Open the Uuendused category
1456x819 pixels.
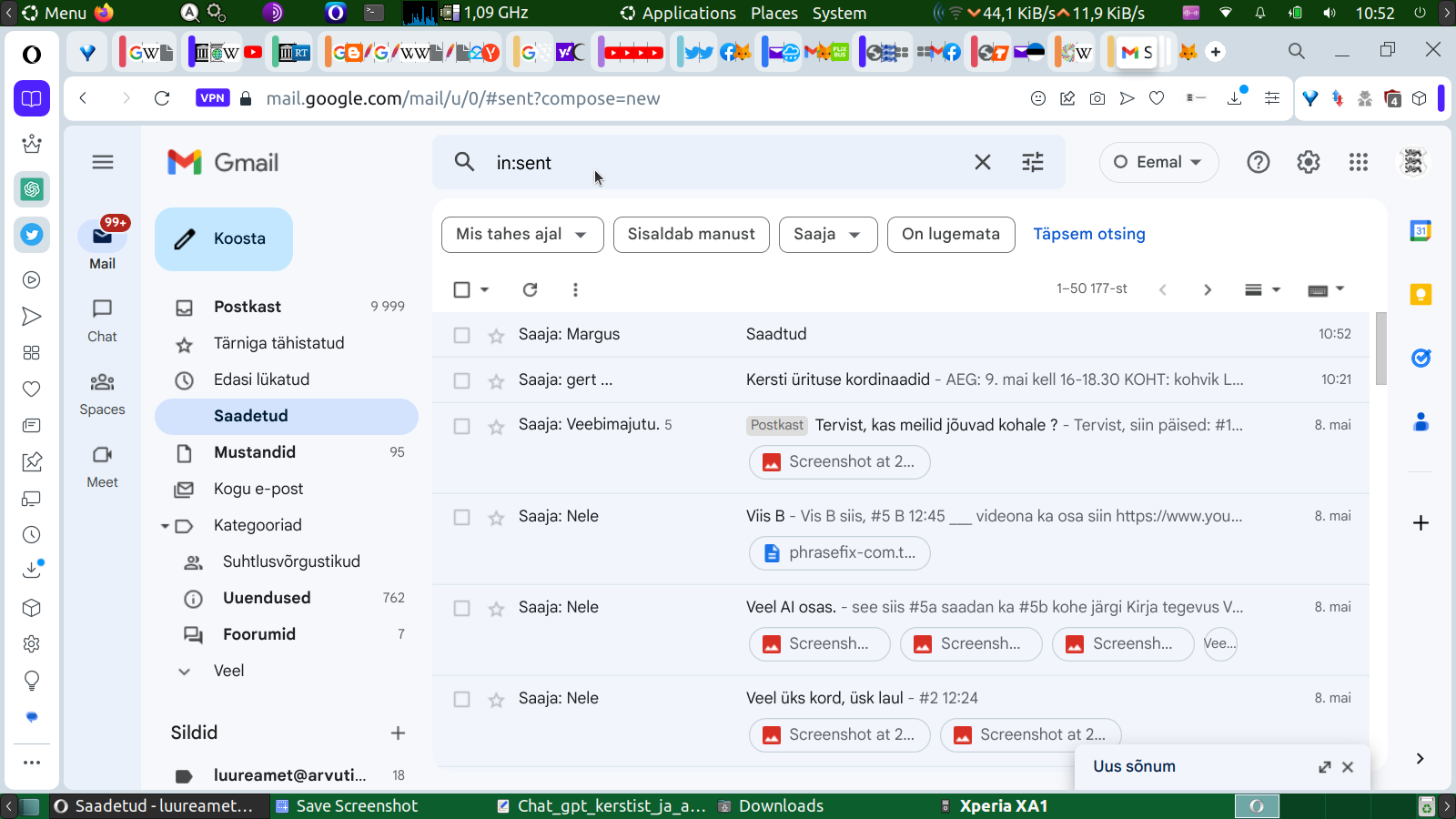(287, 598)
